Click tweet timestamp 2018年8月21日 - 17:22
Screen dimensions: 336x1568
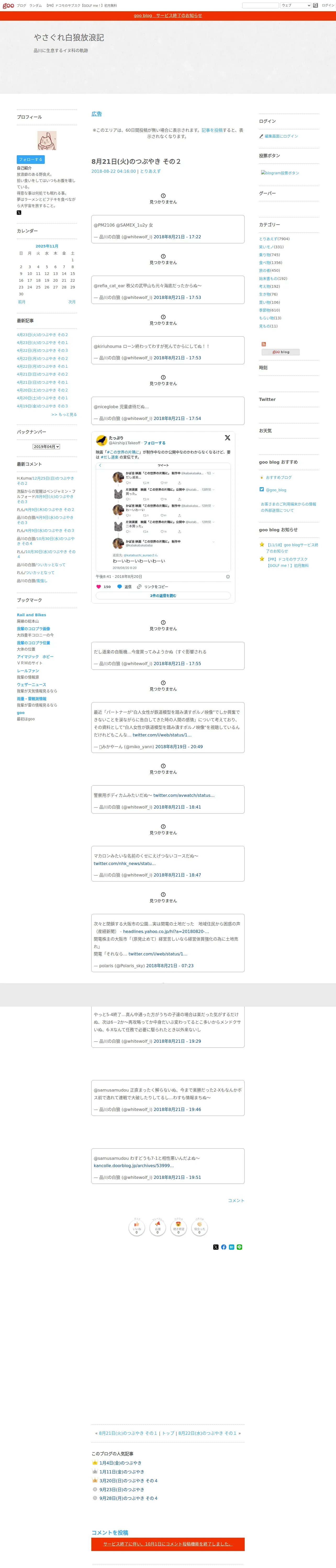tap(177, 237)
